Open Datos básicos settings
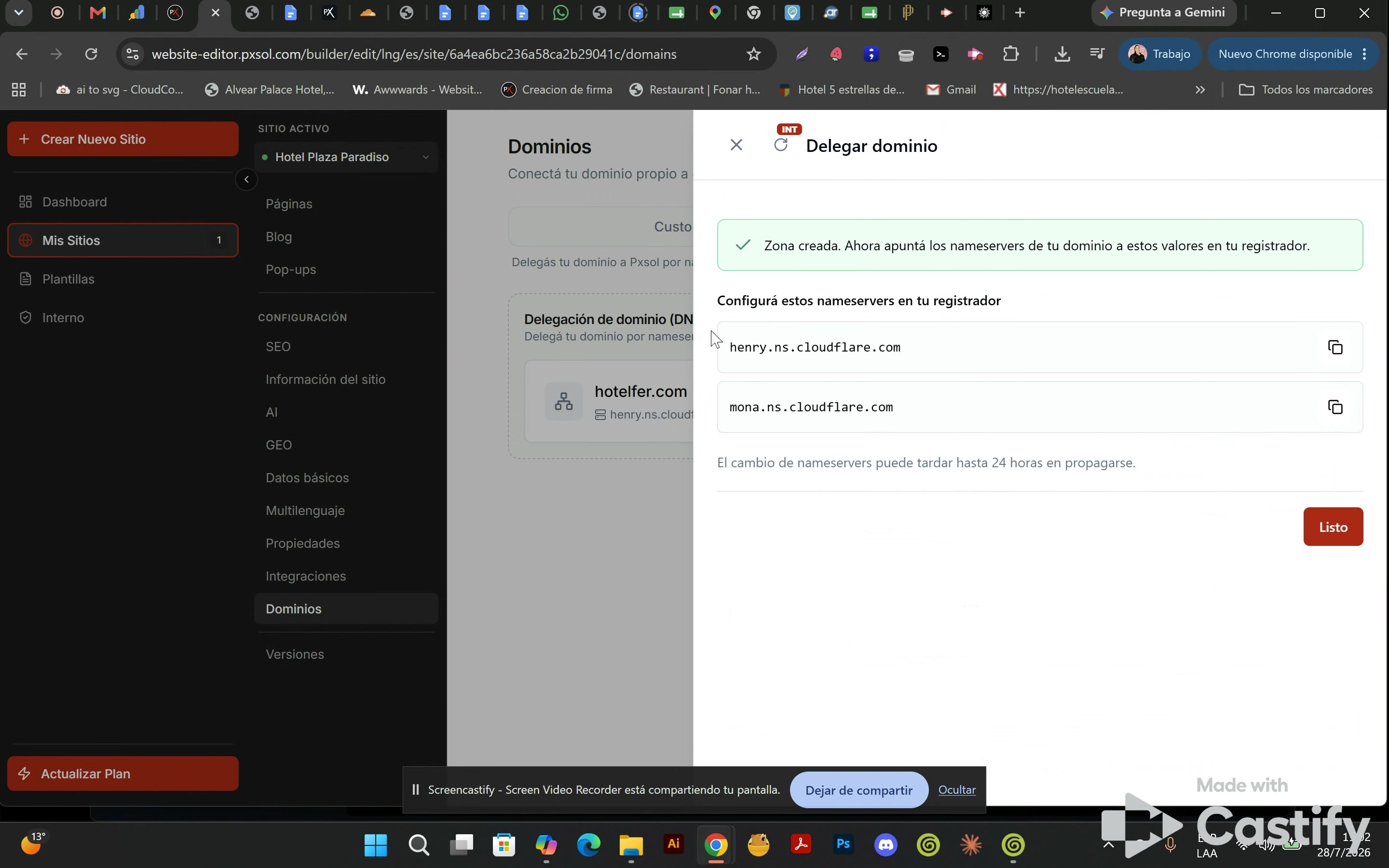The image size is (1389, 868). point(346,477)
